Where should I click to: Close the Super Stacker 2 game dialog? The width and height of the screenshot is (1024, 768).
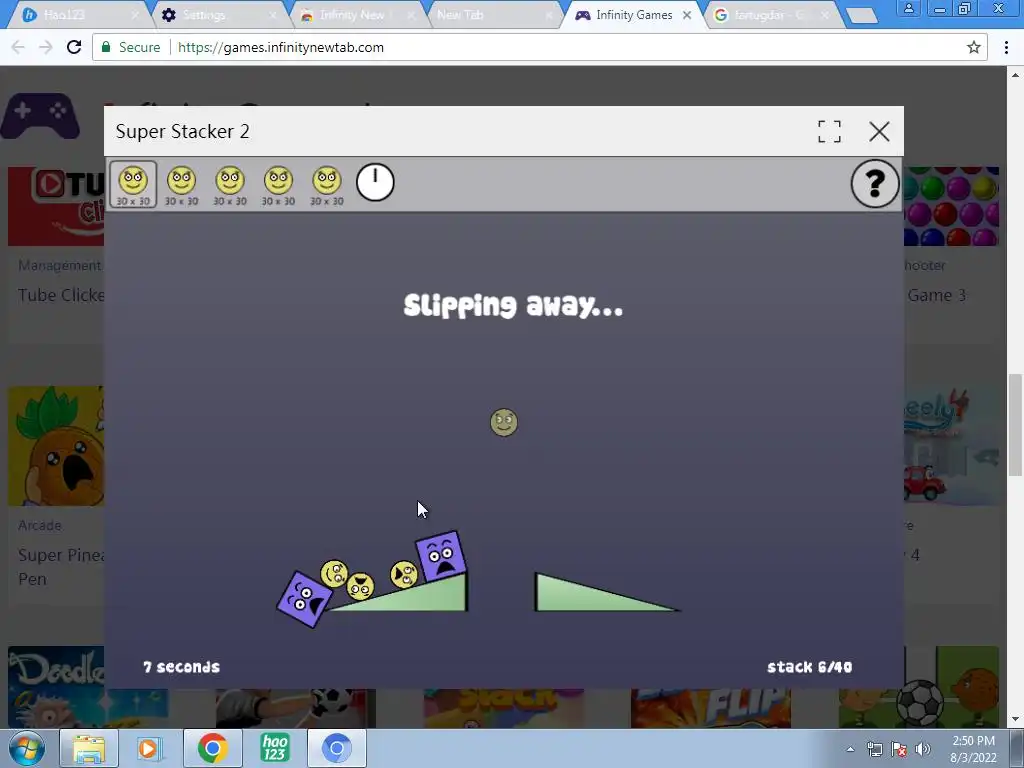pos(879,131)
